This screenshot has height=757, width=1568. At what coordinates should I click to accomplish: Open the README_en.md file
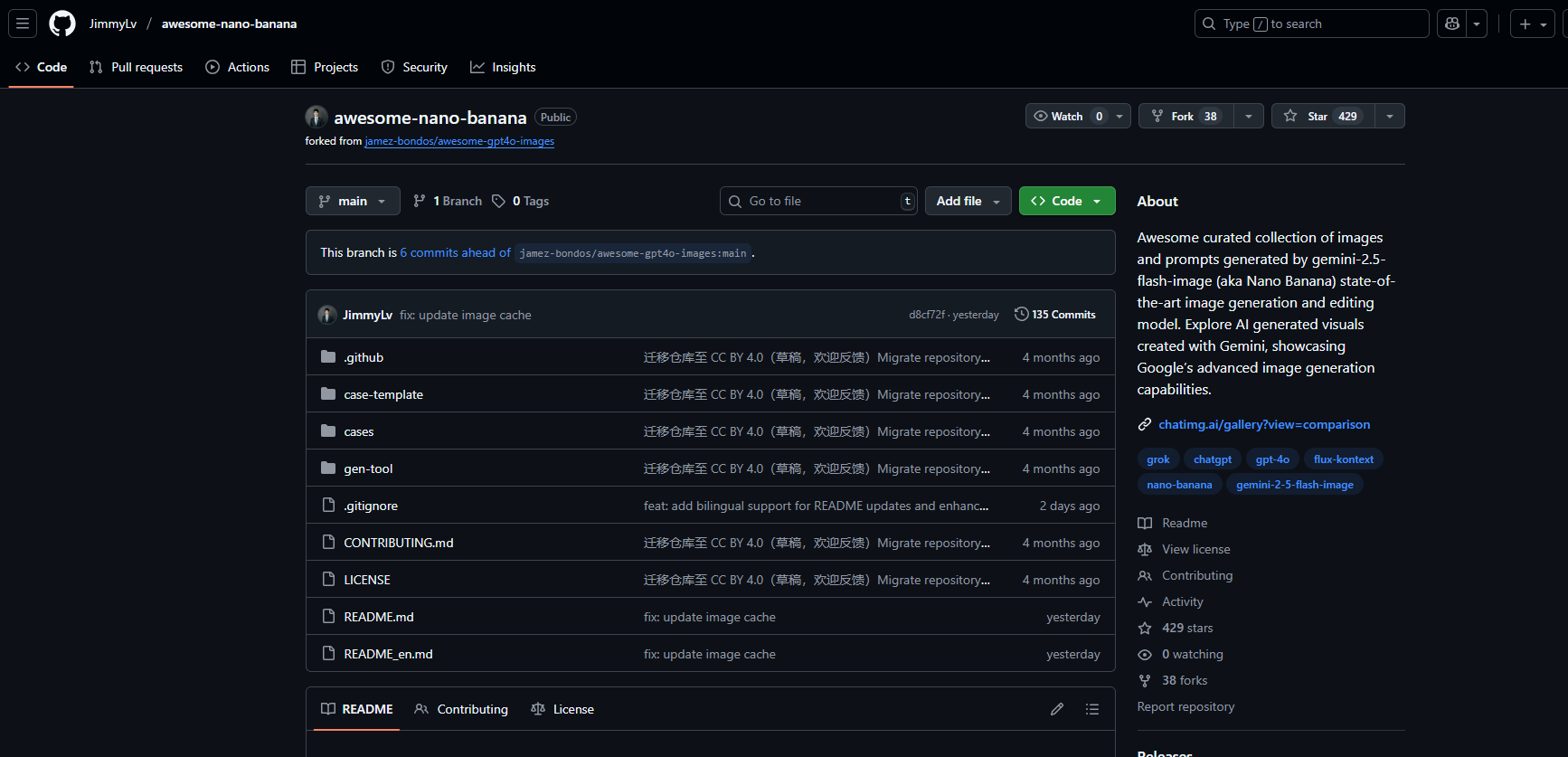tap(388, 654)
